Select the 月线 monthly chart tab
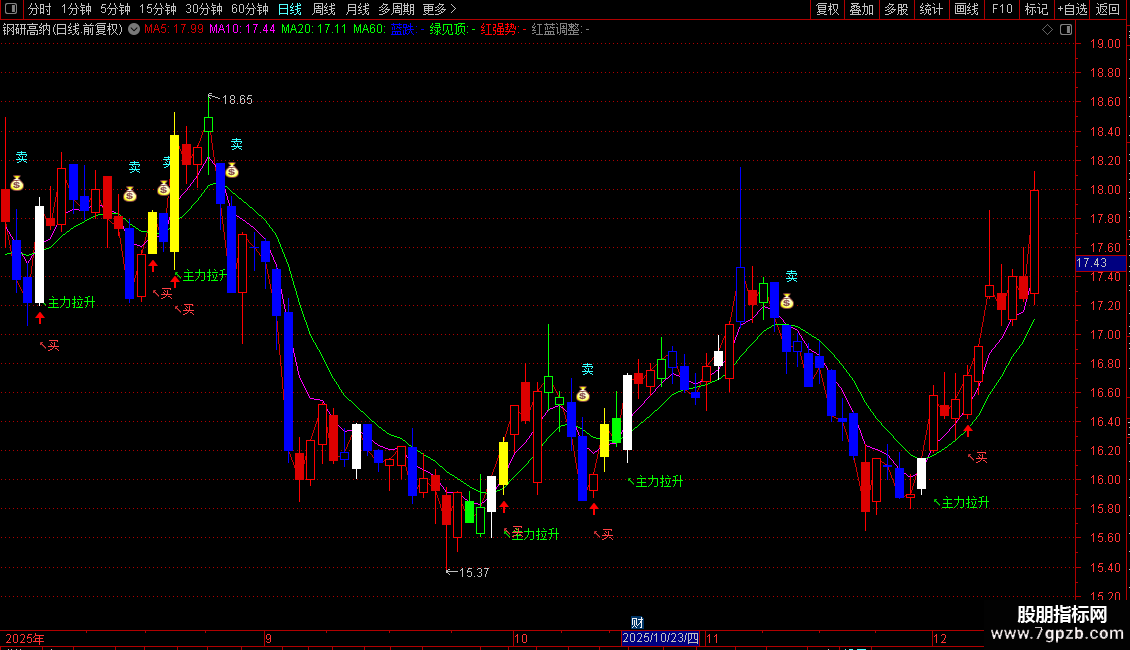 click(x=357, y=9)
